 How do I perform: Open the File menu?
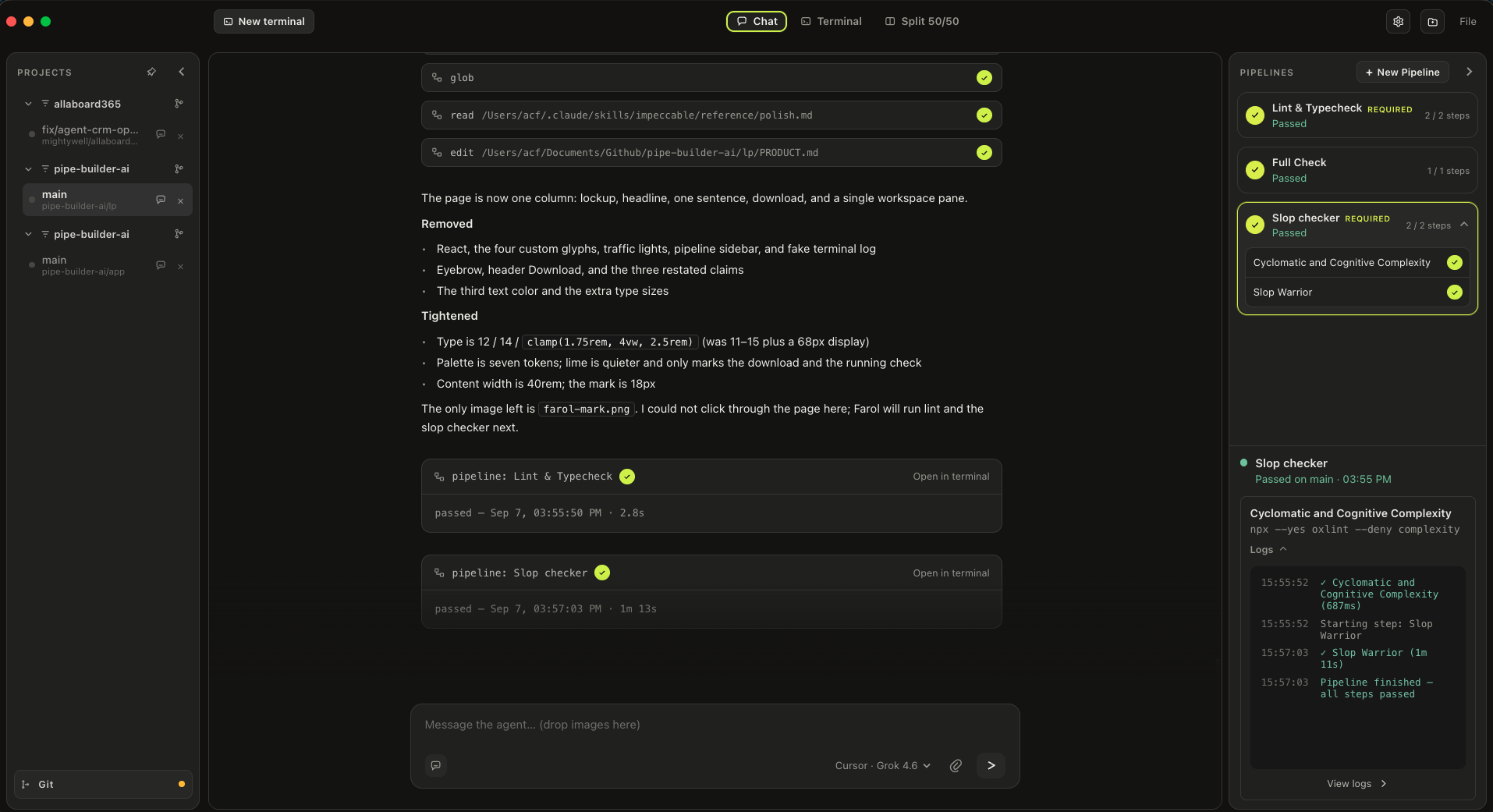pyautogui.click(x=1467, y=22)
